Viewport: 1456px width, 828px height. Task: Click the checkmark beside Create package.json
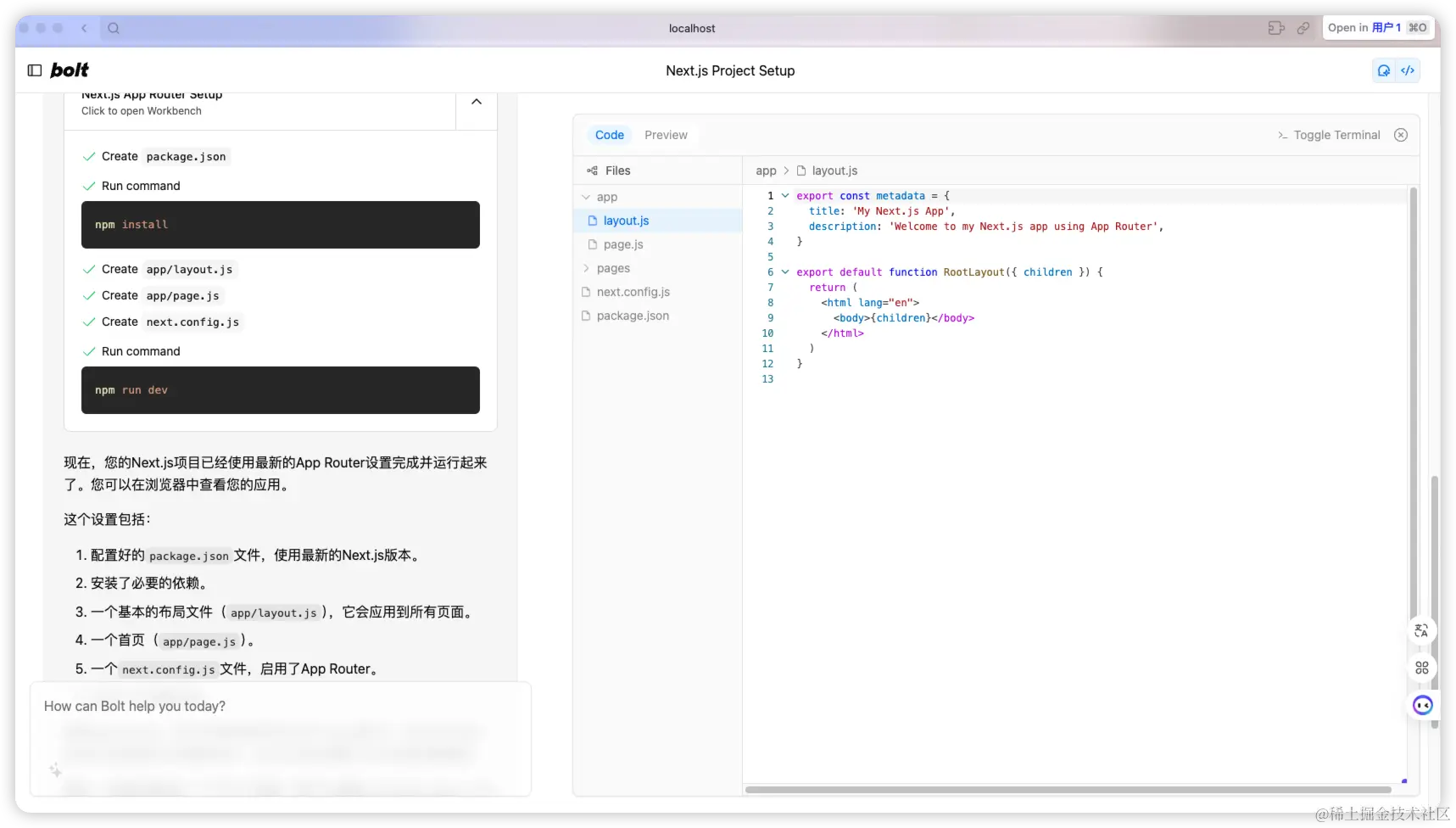click(x=89, y=157)
